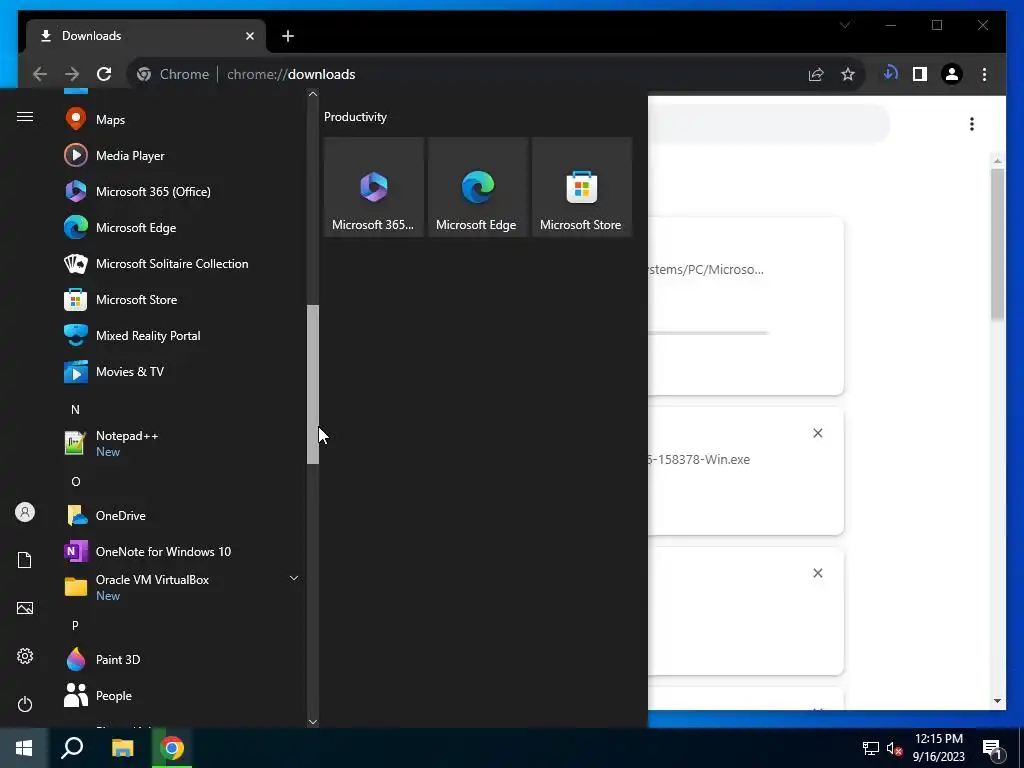
Task: Click the Microsoft Edge tile under Productivity
Action: pos(477,187)
